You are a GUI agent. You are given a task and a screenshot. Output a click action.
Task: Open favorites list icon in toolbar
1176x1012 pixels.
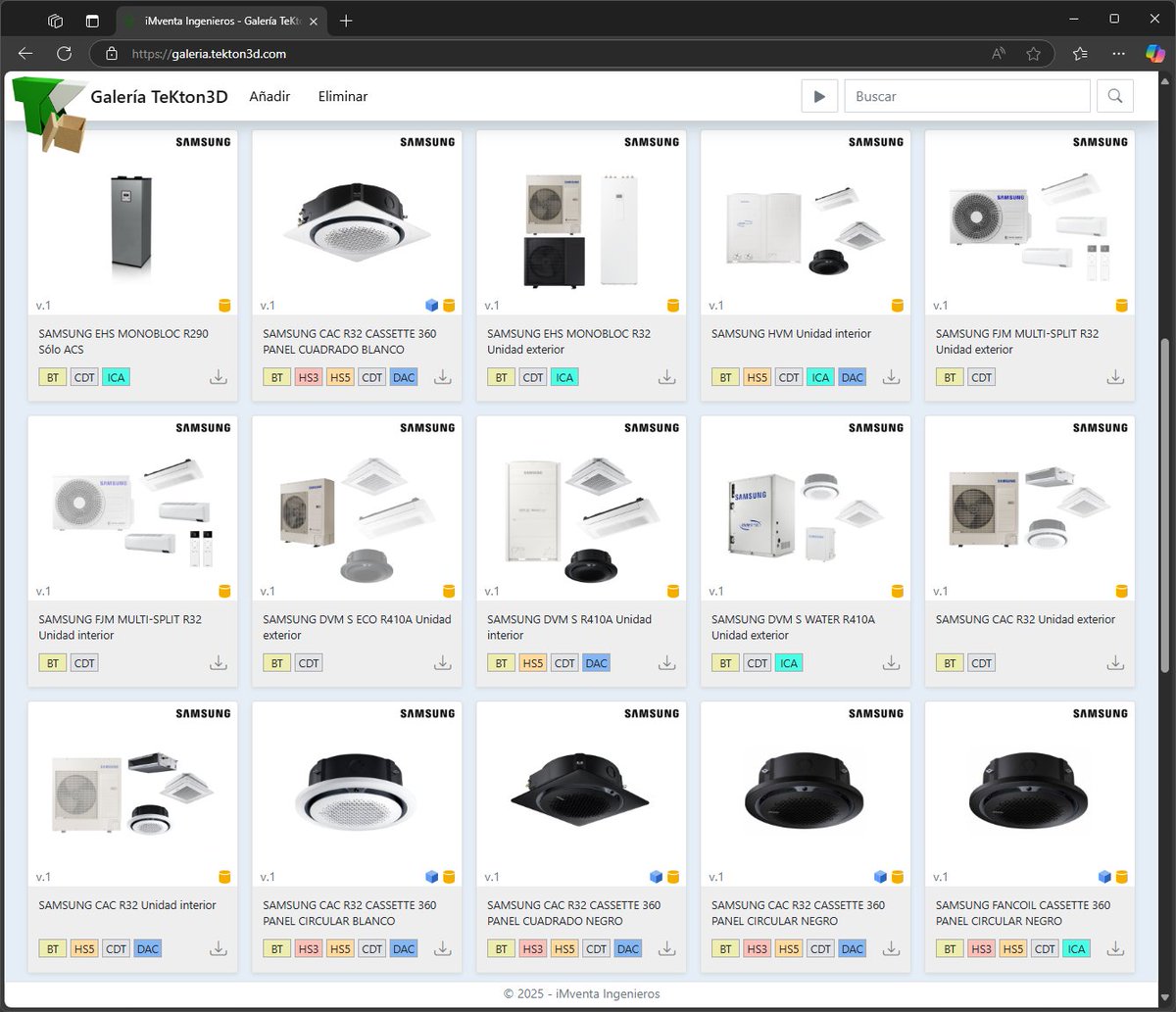coord(1080,54)
